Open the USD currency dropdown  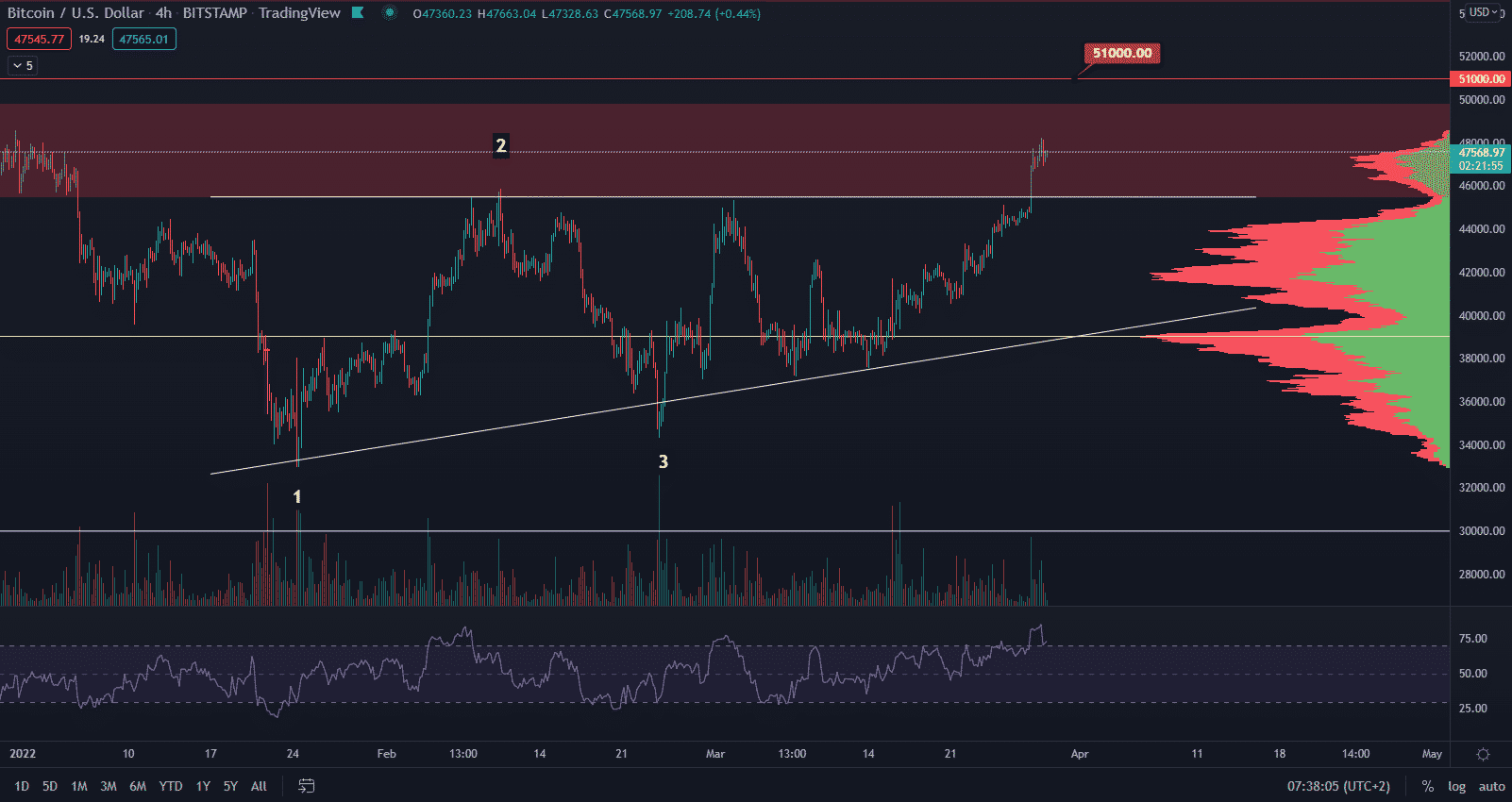(1483, 12)
